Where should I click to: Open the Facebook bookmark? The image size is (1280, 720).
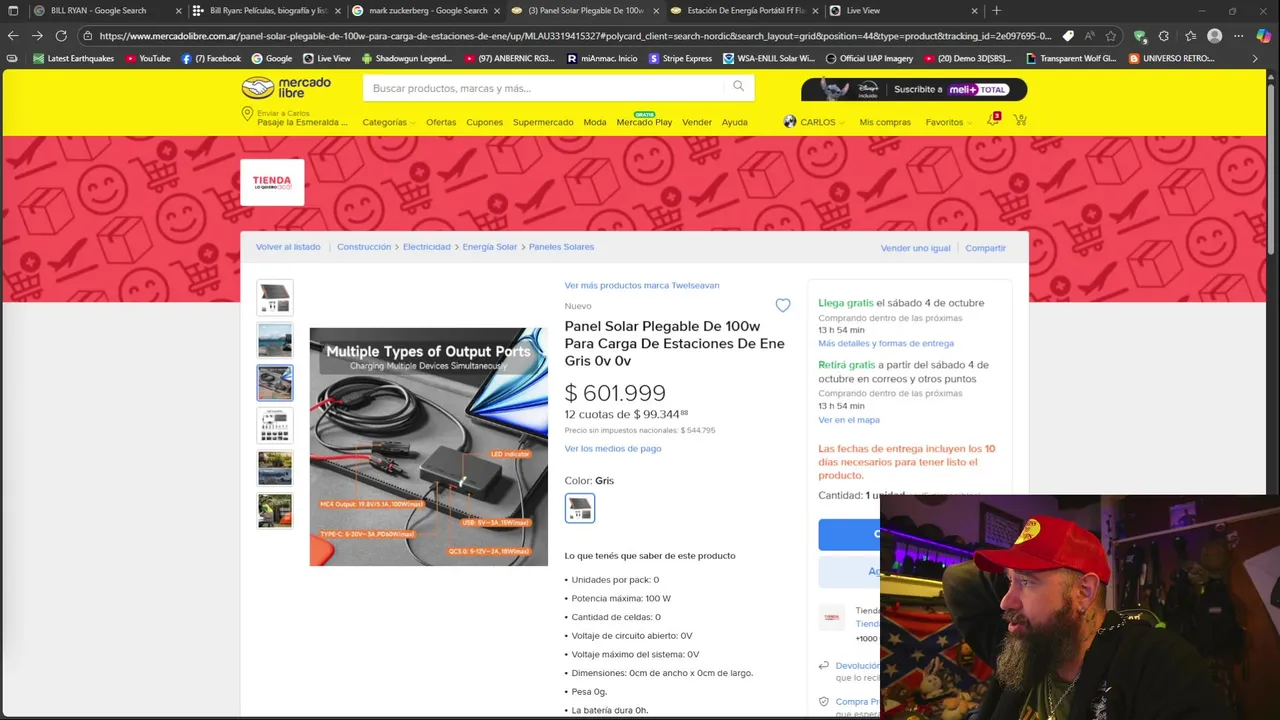[211, 58]
